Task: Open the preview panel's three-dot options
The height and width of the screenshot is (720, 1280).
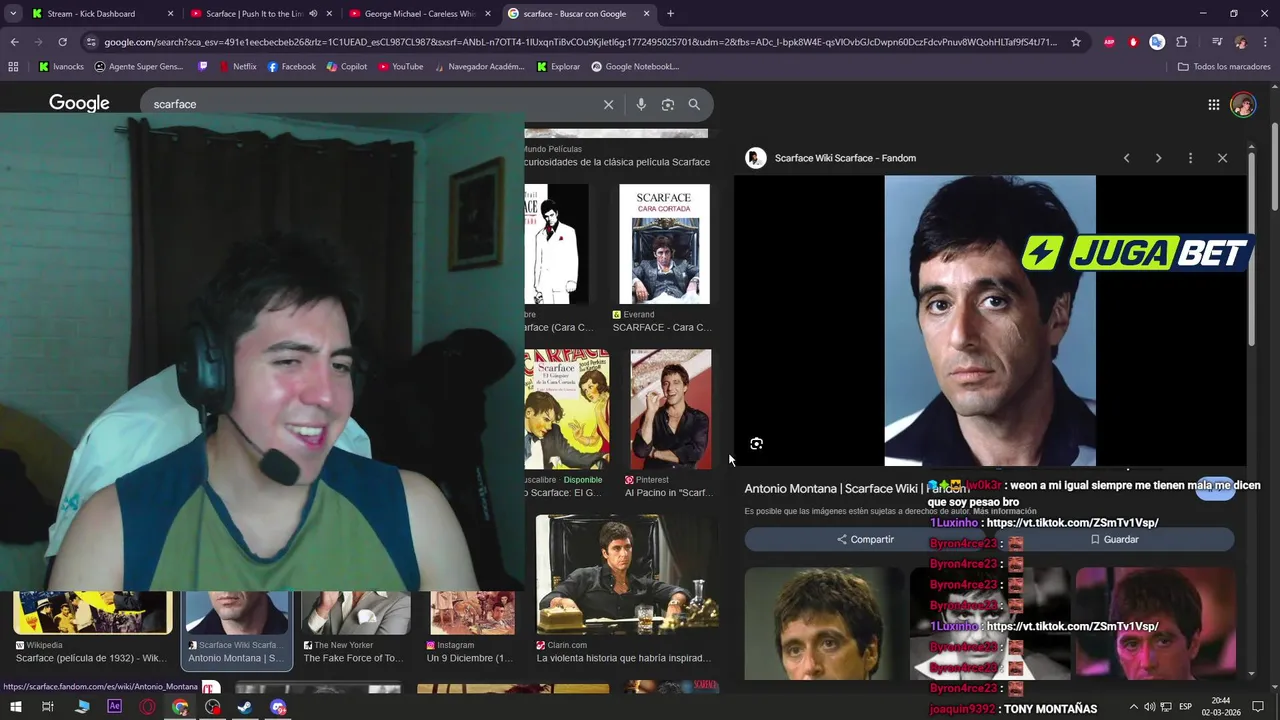Action: (1190, 158)
